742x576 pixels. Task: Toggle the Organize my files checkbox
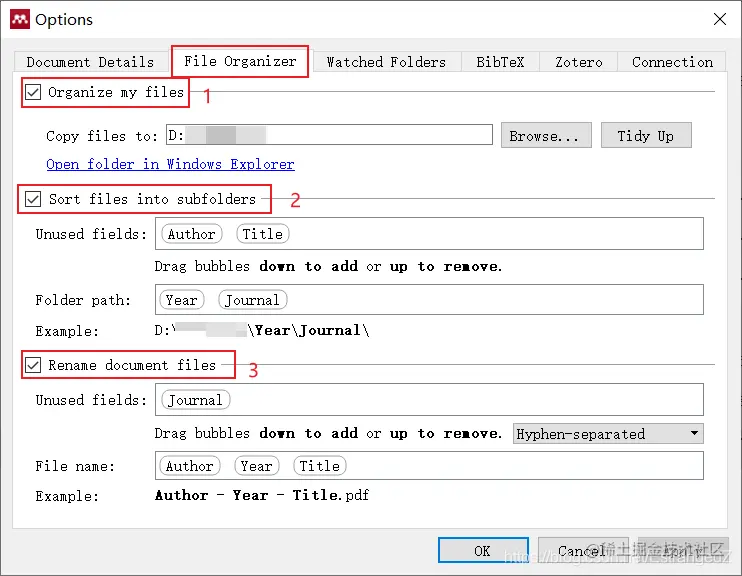pyautogui.click(x=33, y=92)
